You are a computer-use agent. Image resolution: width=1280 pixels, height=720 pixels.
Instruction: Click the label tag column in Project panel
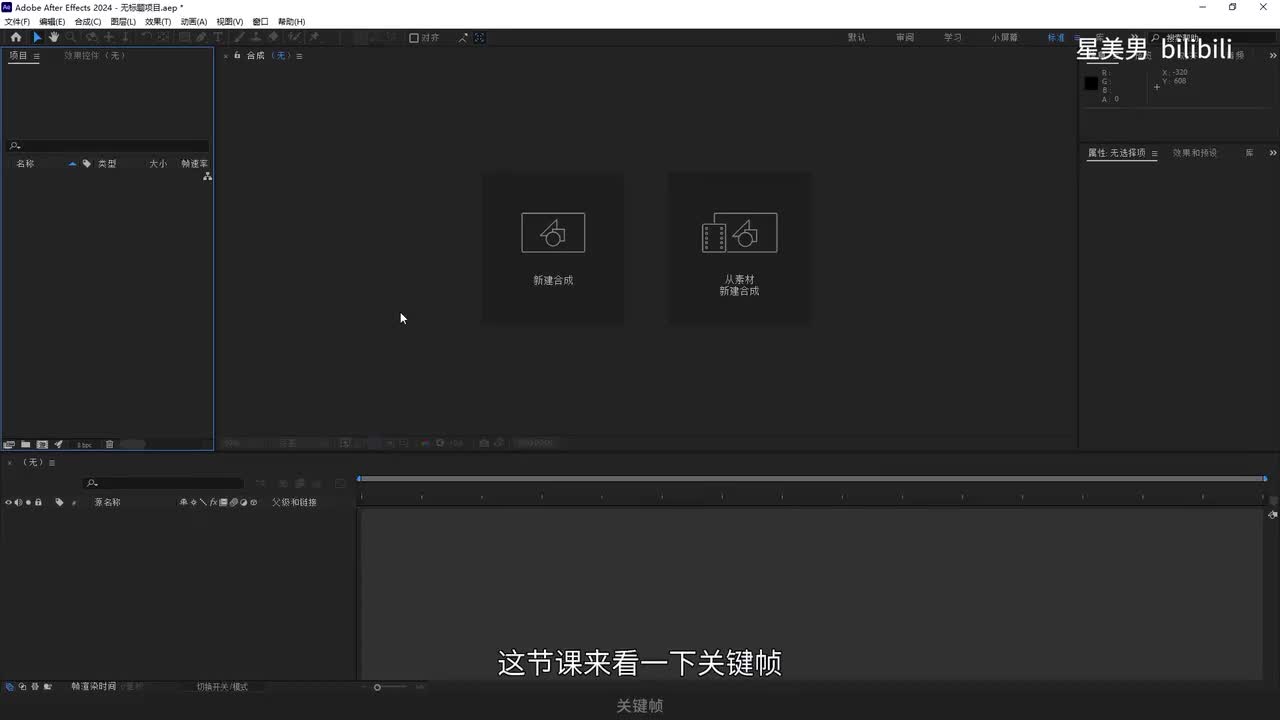pyautogui.click(x=87, y=163)
